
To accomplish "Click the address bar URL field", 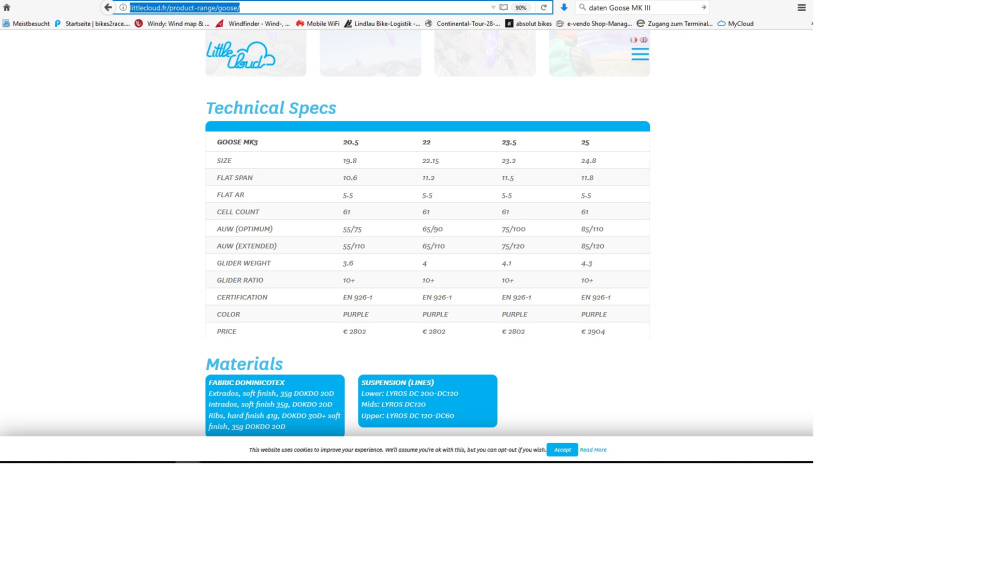I will (x=309, y=8).
